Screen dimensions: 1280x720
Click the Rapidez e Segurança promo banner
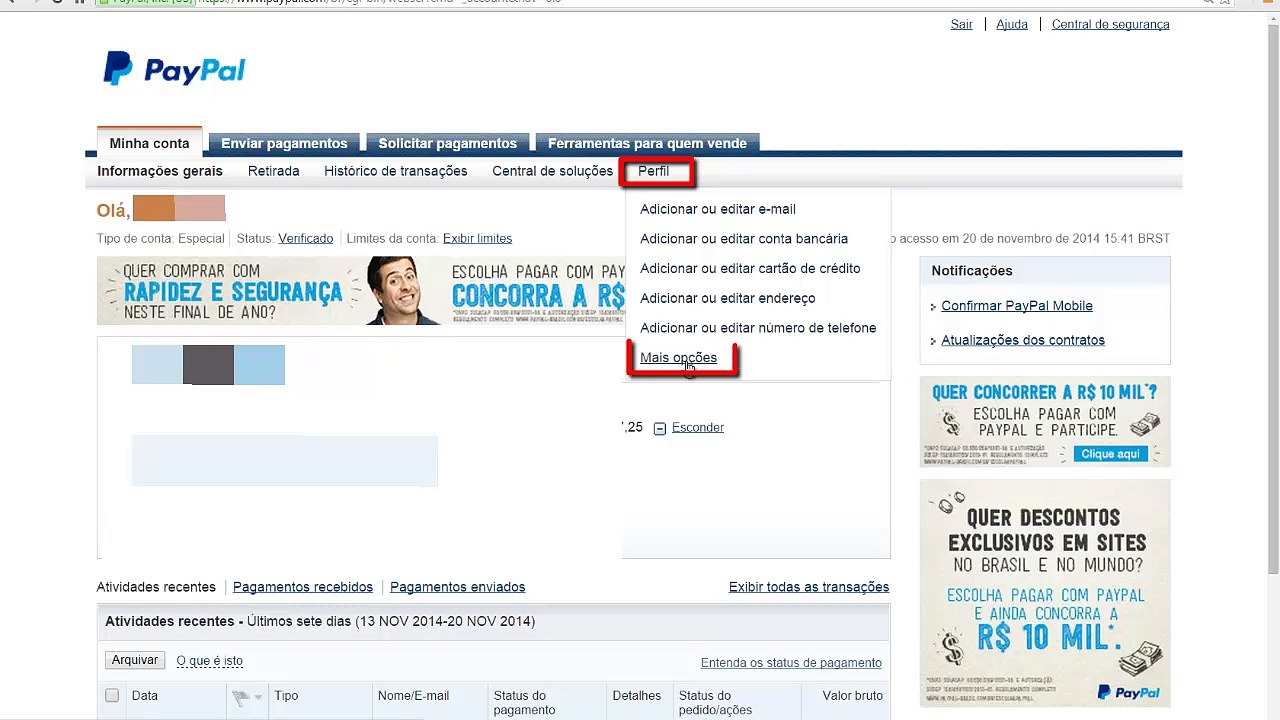click(x=361, y=291)
